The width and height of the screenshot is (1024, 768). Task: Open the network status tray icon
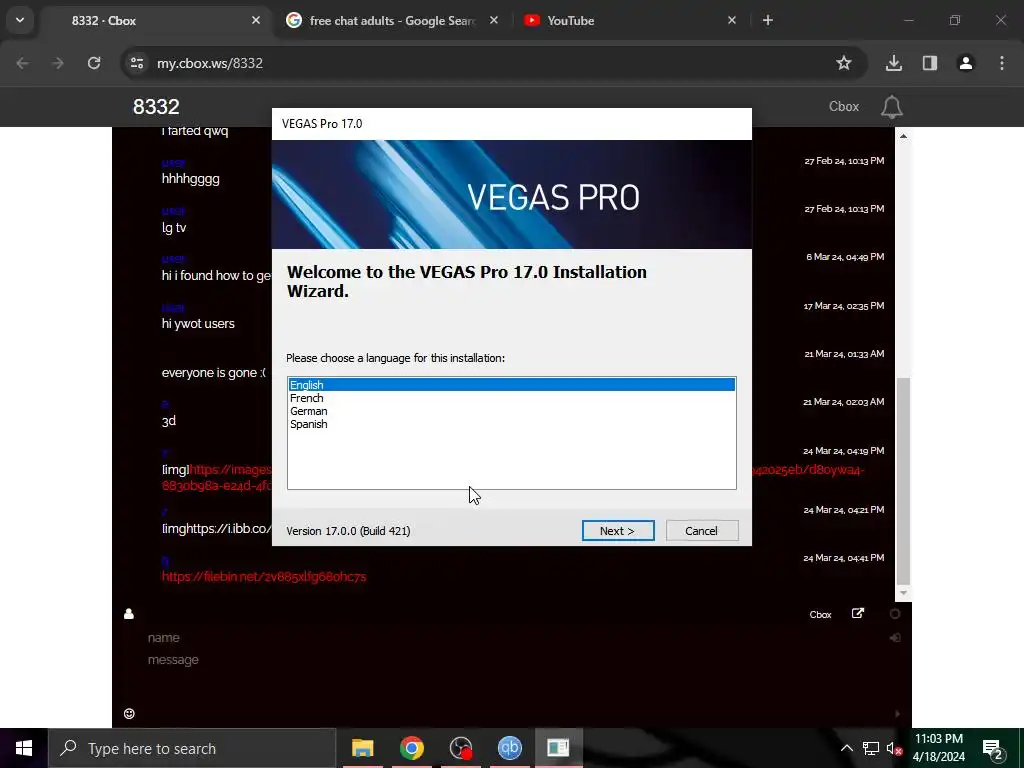871,748
